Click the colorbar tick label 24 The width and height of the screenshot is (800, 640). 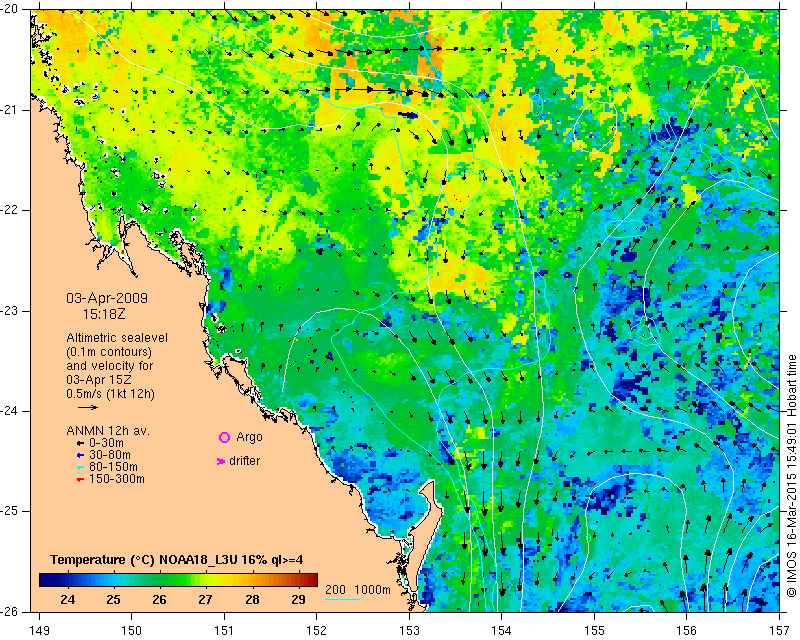67,600
